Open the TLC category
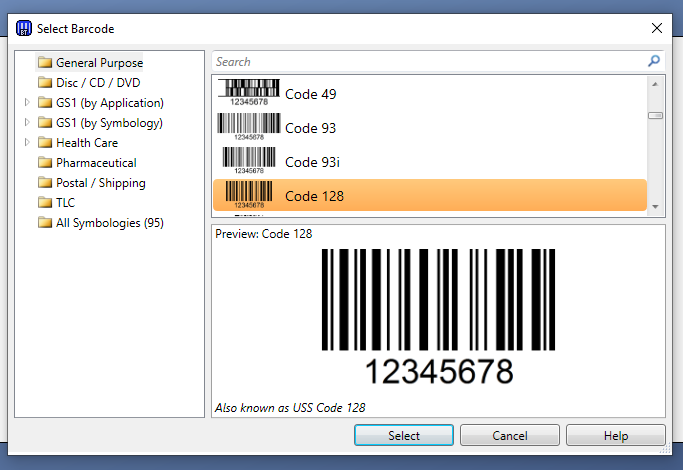Viewport: 683px width, 470px height. [65, 203]
